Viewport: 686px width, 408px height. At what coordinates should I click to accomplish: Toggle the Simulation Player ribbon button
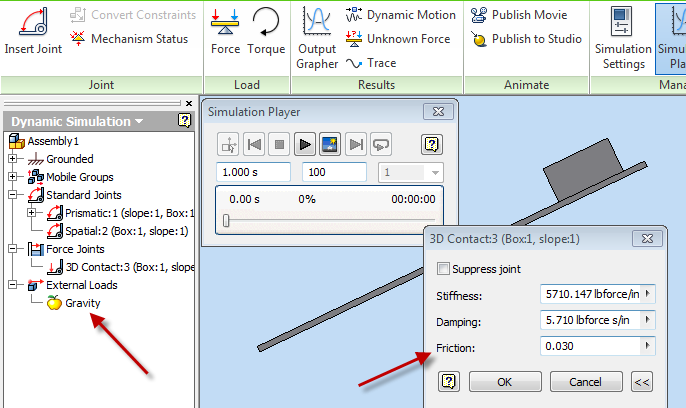coord(672,38)
